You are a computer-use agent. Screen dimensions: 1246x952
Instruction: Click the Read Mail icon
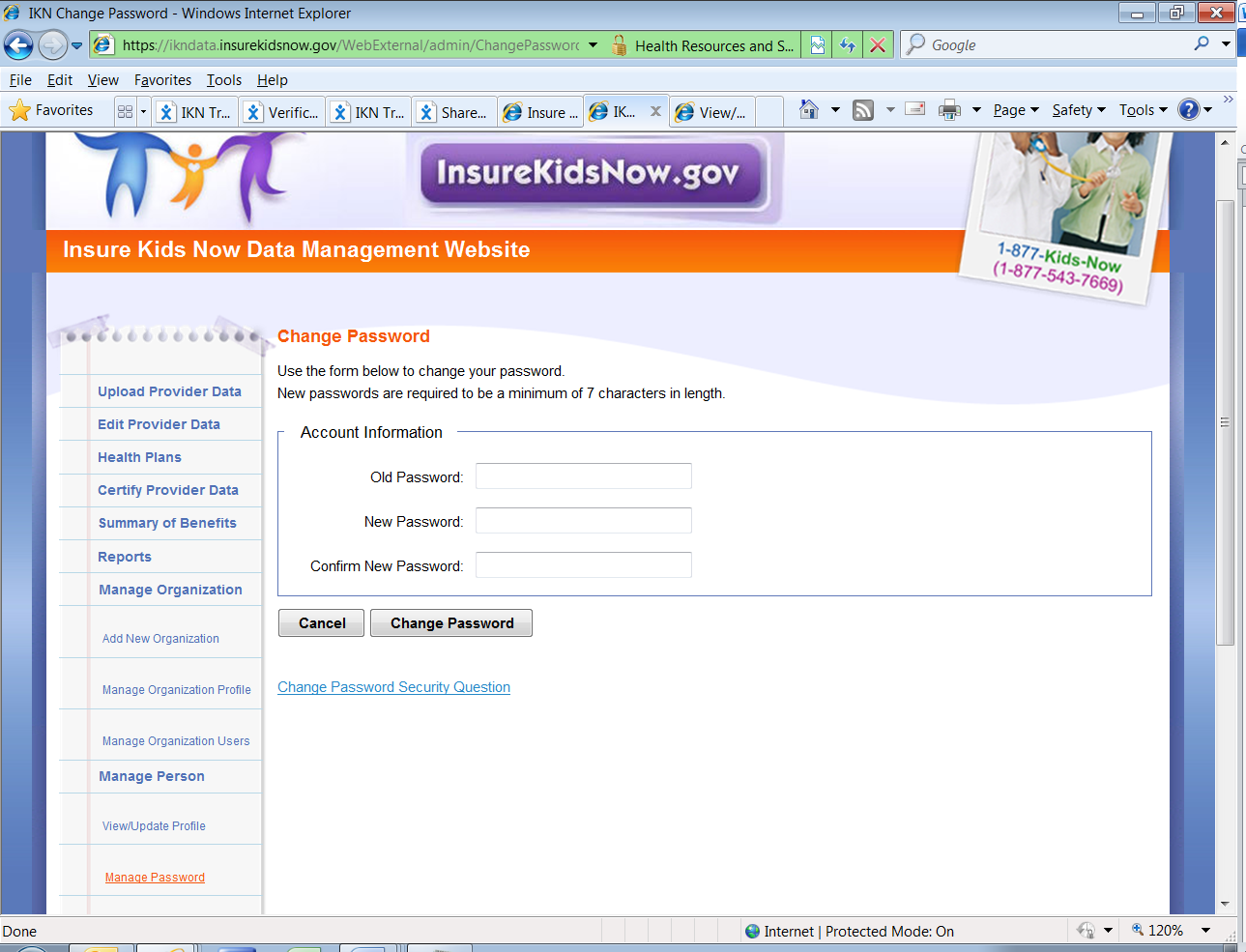[914, 109]
